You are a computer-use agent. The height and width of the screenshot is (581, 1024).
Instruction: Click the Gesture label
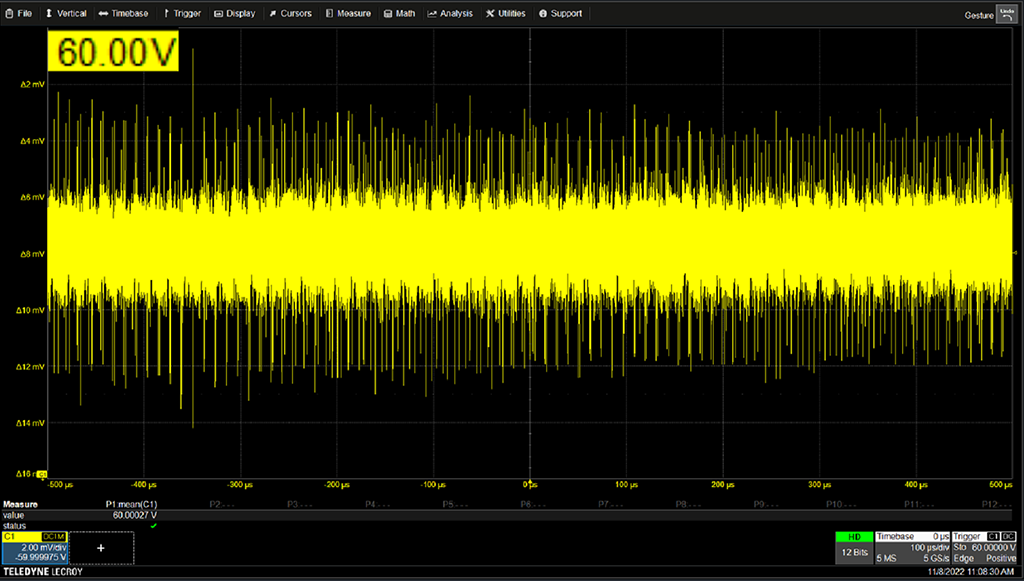click(x=979, y=15)
